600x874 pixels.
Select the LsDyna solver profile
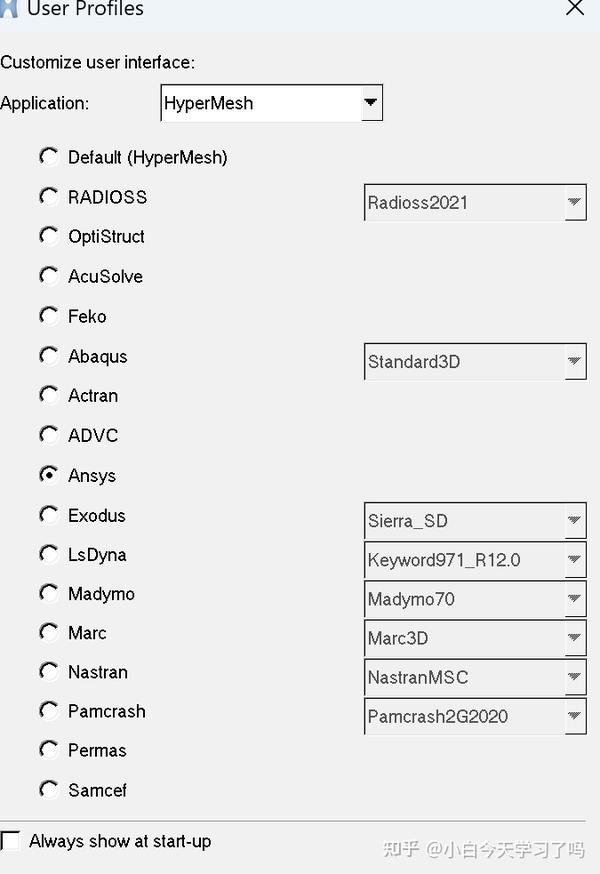click(x=49, y=554)
